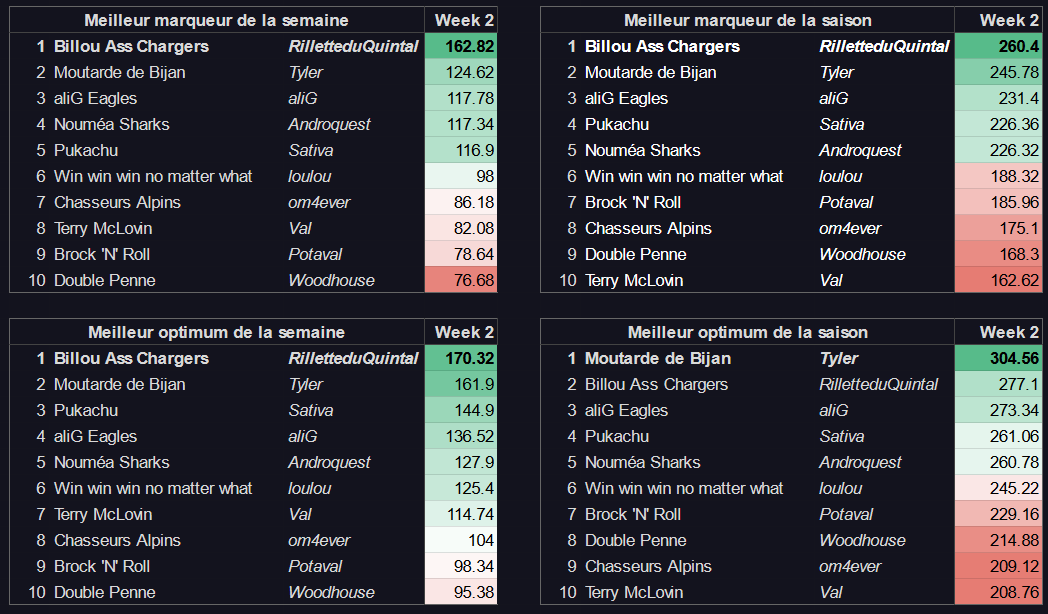Click the "Meilleur marqueur de la saison" header
The image size is (1048, 614).
click(747, 20)
